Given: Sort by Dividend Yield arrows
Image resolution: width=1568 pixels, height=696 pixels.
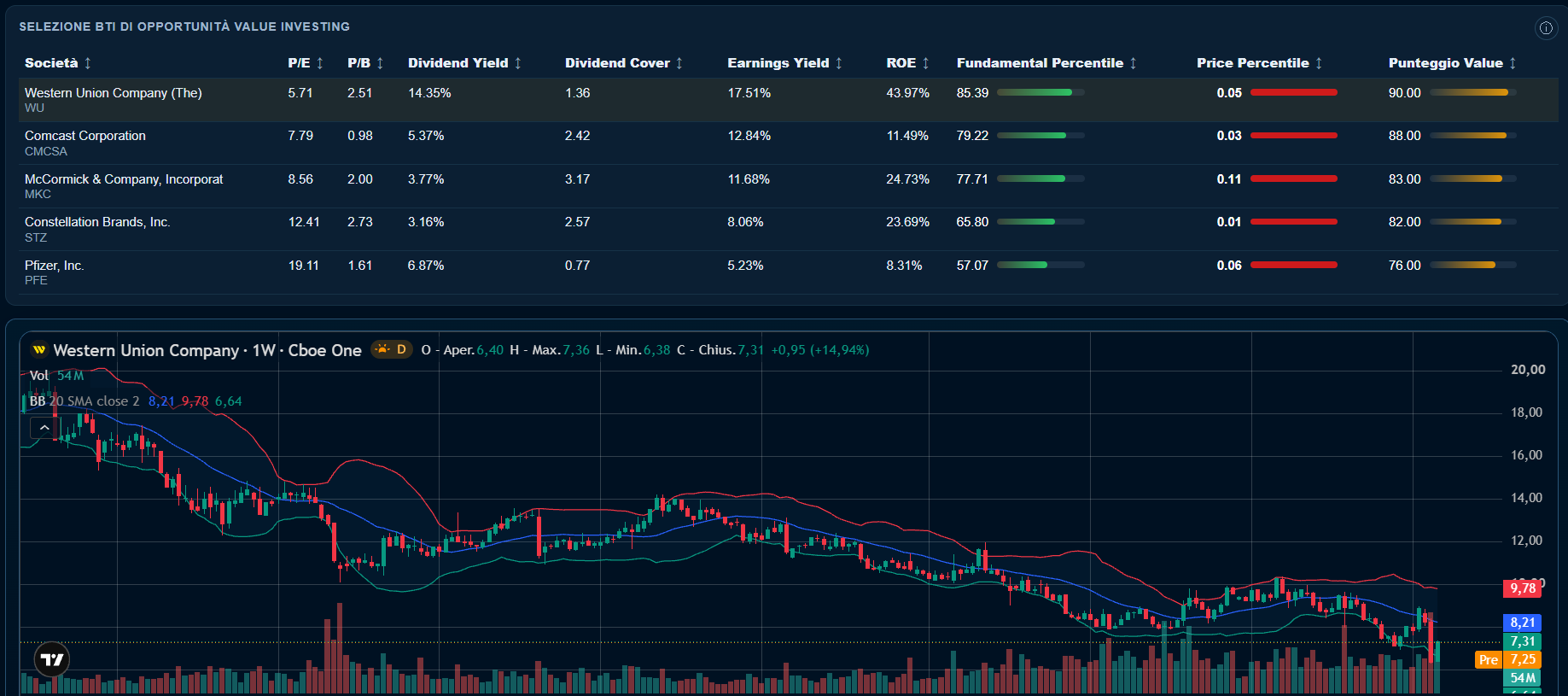Looking at the screenshot, I should tap(517, 63).
